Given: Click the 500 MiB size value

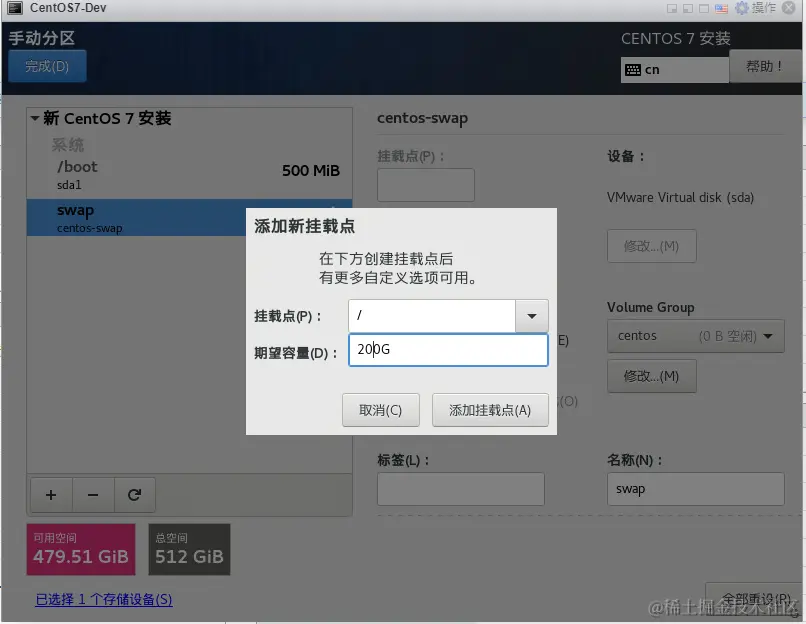Looking at the screenshot, I should (x=311, y=171).
